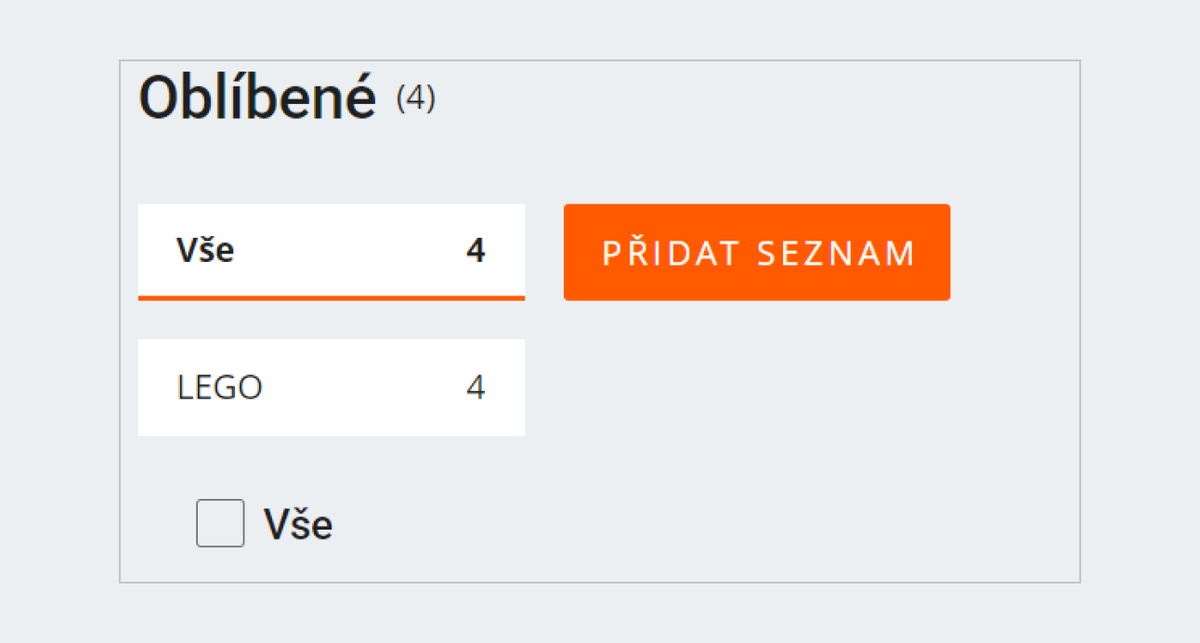Click the "Vše" label beside the checkbox
1200x643 pixels.
point(298,525)
